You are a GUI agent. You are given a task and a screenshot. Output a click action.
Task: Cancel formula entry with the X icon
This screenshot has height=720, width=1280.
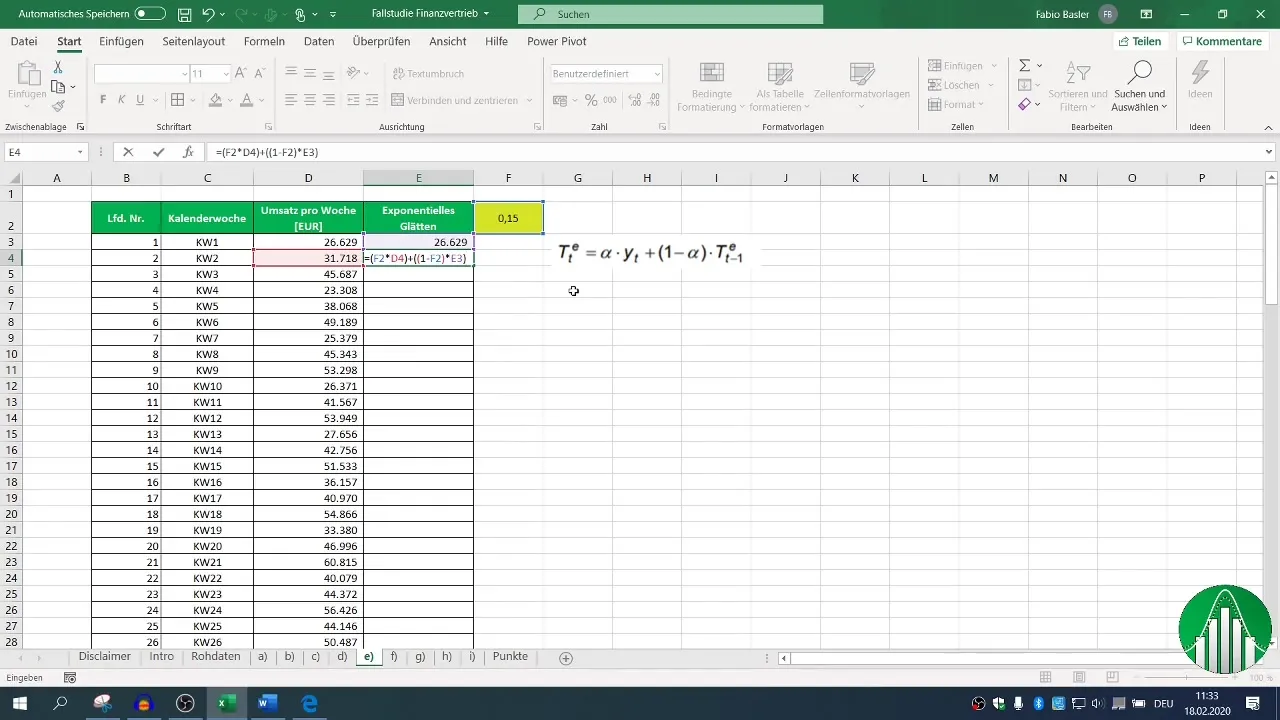click(x=128, y=152)
